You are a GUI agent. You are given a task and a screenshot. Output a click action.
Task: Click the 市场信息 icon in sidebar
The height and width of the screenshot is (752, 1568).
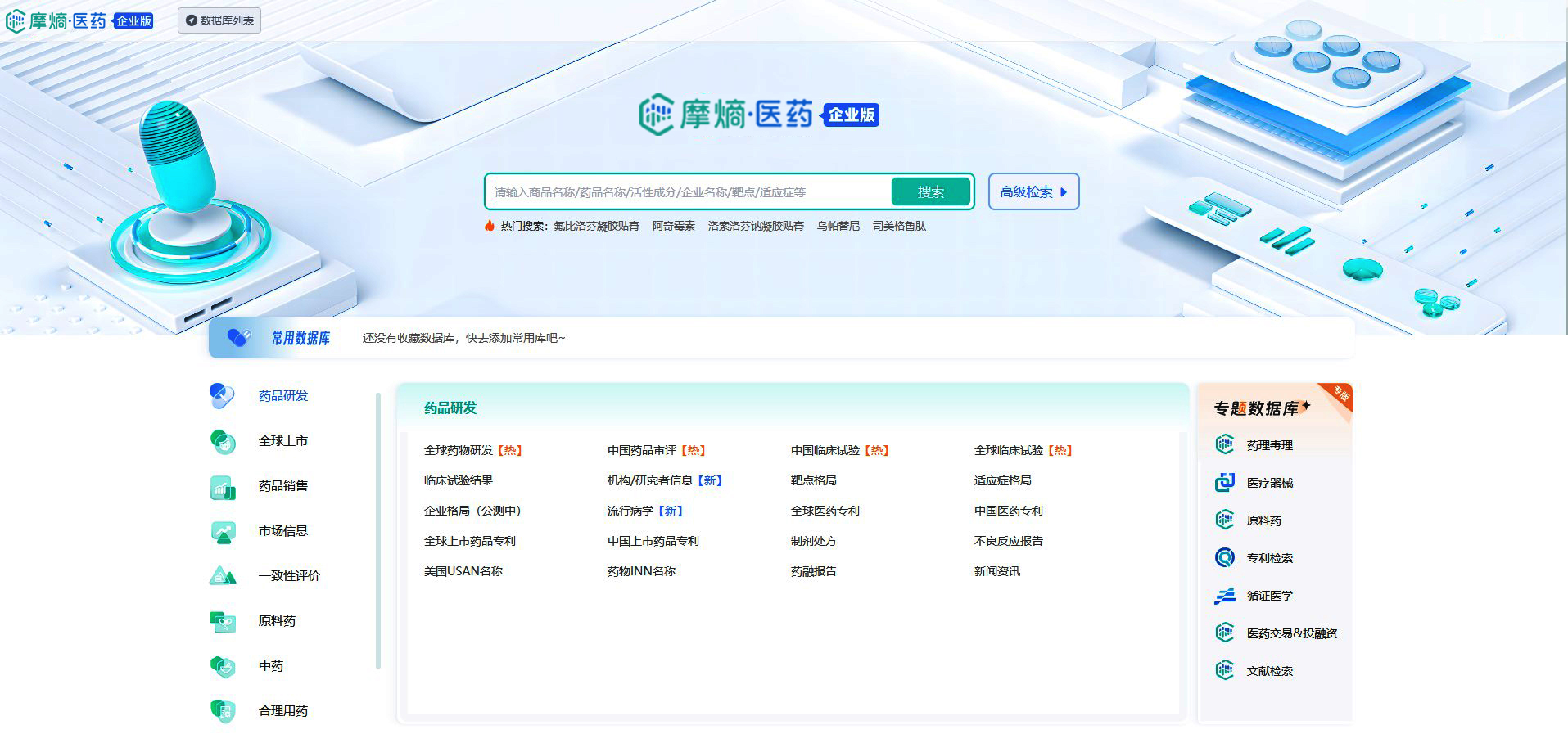pyautogui.click(x=223, y=532)
